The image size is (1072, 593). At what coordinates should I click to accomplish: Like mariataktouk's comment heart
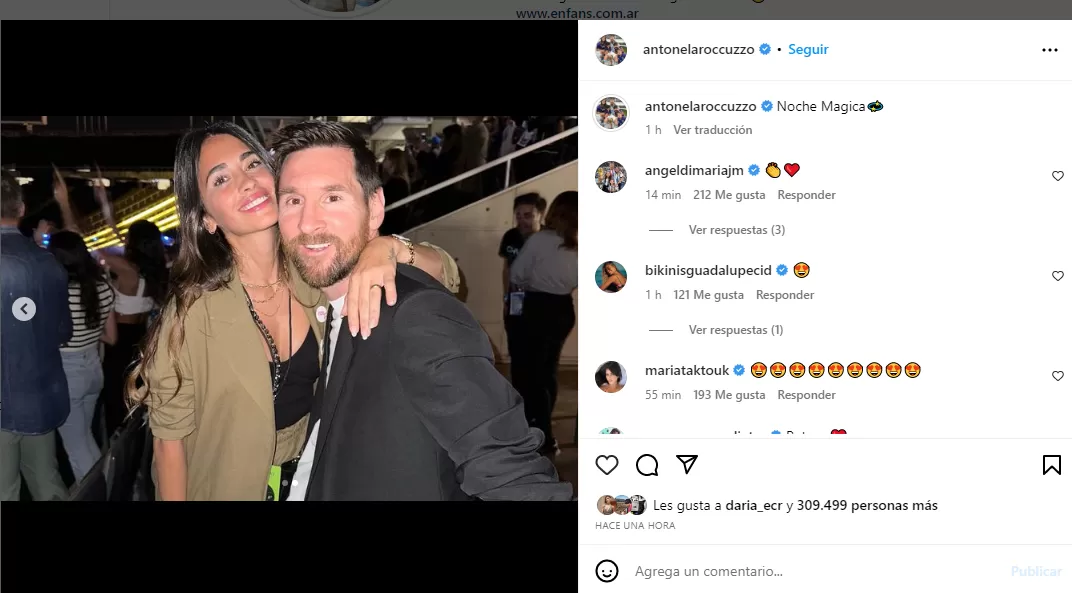1058,376
